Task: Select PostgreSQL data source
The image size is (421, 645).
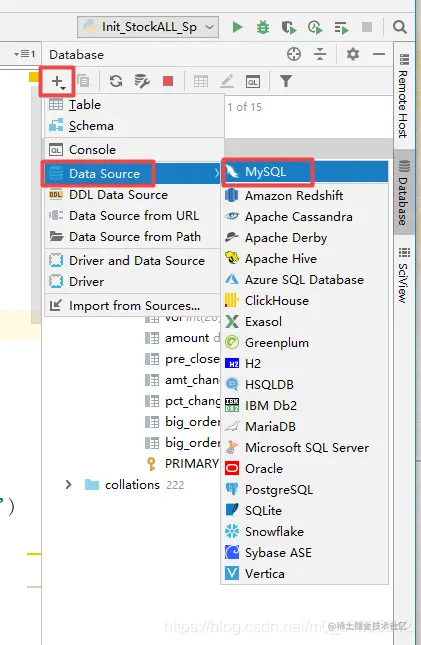Action: pos(305,490)
